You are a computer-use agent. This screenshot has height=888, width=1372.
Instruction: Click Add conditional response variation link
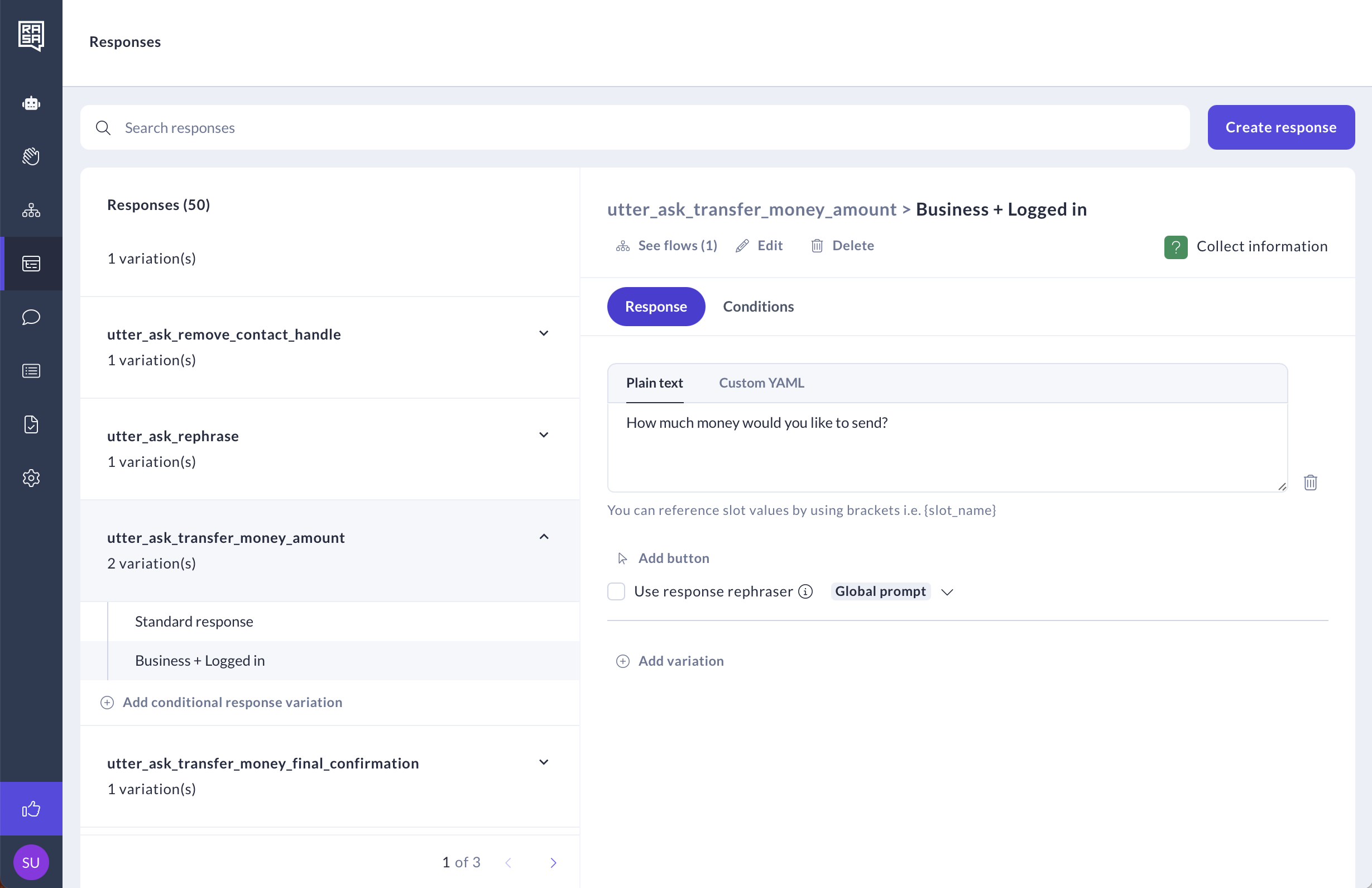pos(232,703)
